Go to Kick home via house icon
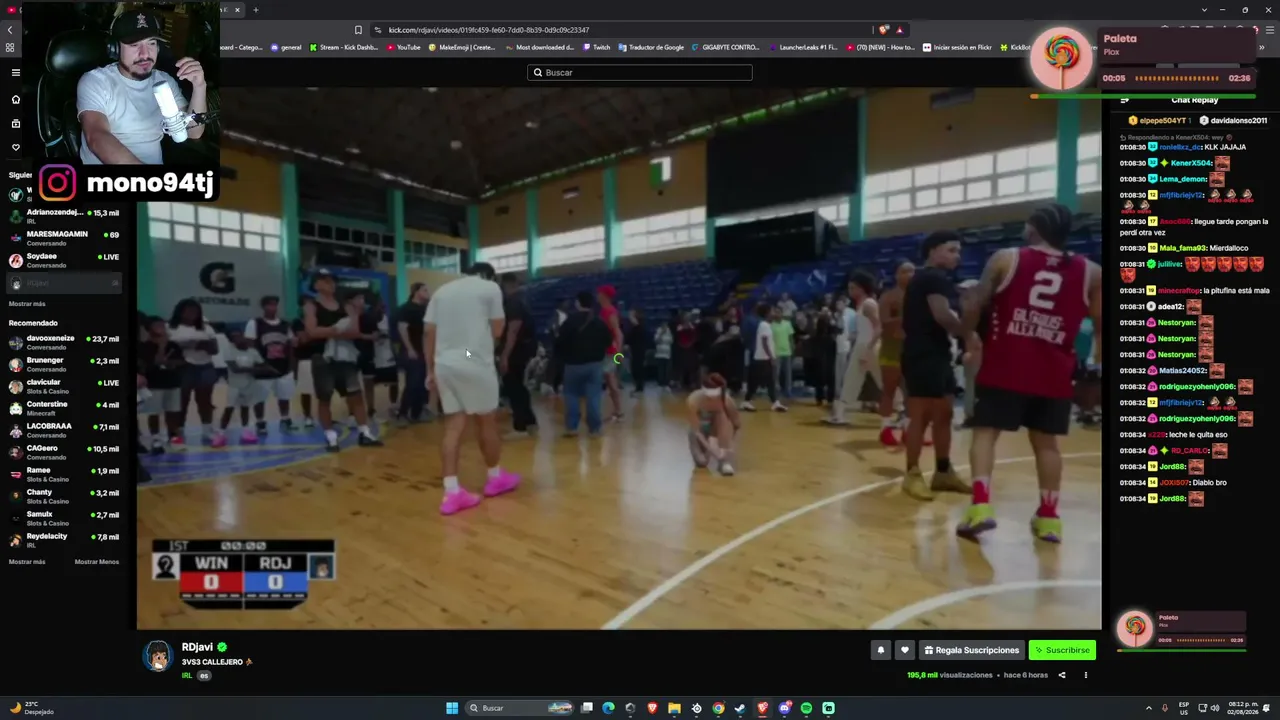The width and height of the screenshot is (1280, 720). [15, 99]
